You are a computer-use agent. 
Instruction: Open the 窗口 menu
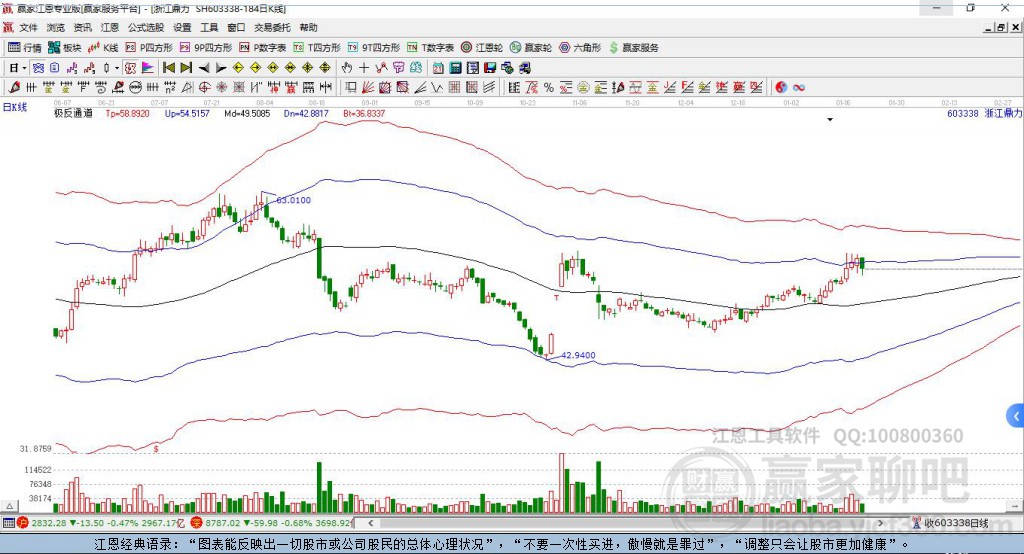click(x=236, y=27)
